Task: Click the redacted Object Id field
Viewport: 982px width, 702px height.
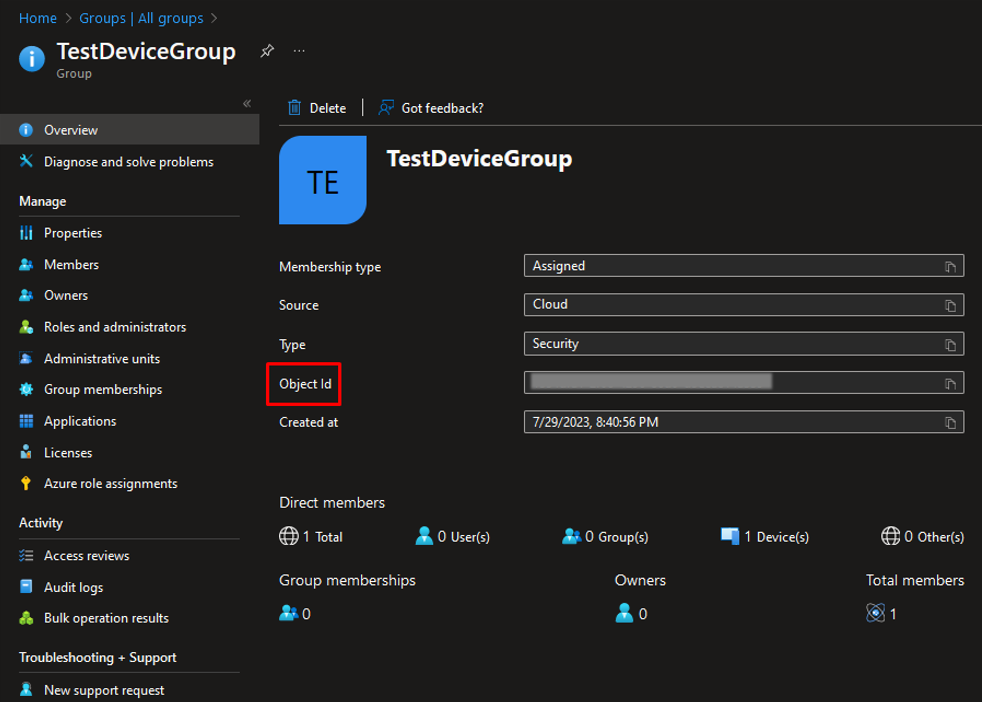Action: 744,383
